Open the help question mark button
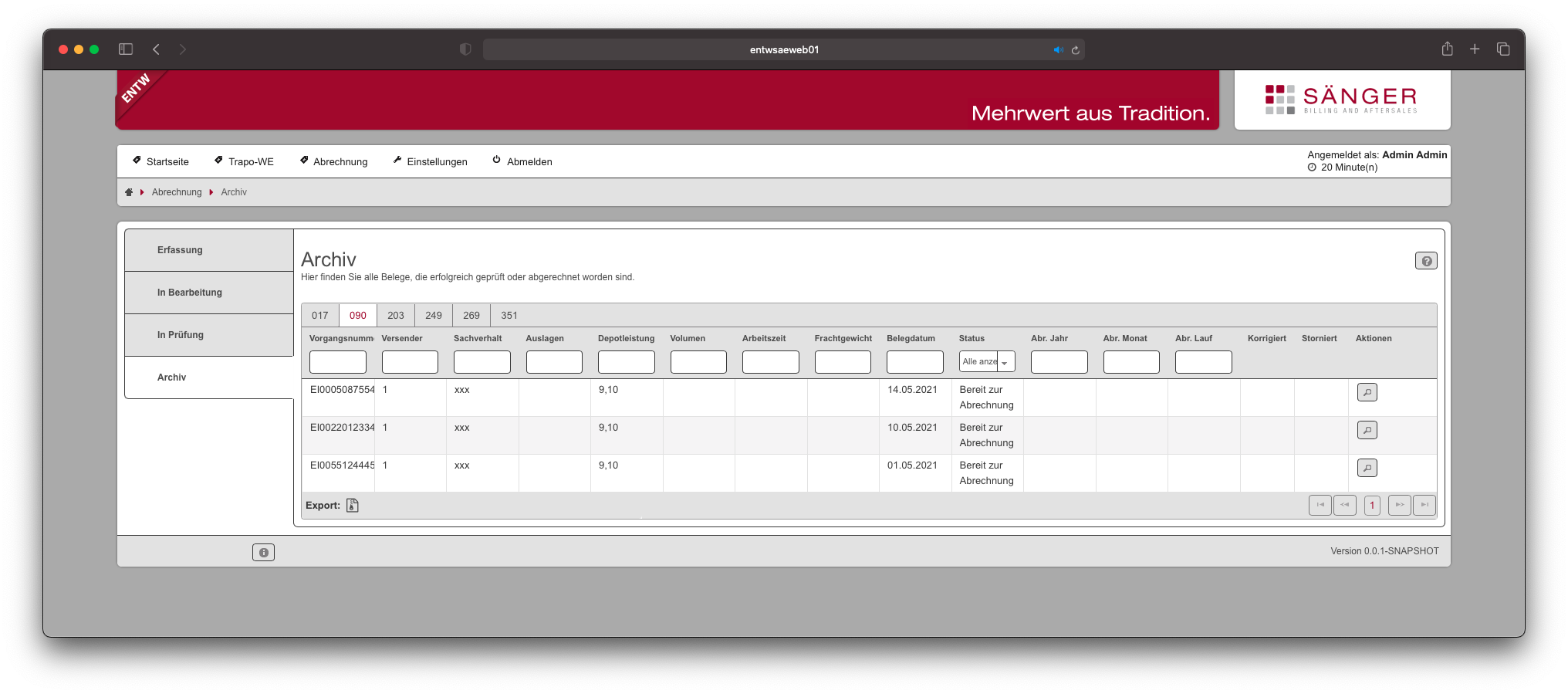This screenshot has width=1568, height=694. point(1426,261)
